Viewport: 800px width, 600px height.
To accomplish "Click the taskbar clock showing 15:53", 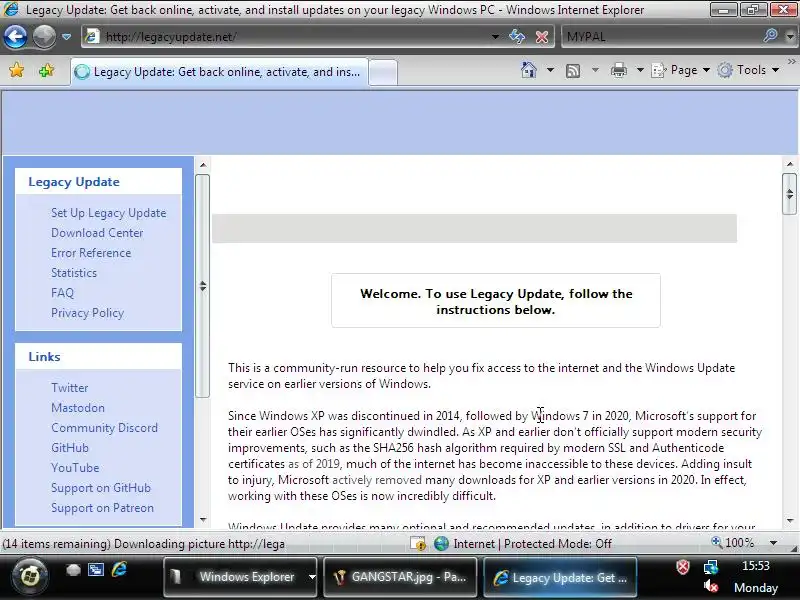I will 756,566.
